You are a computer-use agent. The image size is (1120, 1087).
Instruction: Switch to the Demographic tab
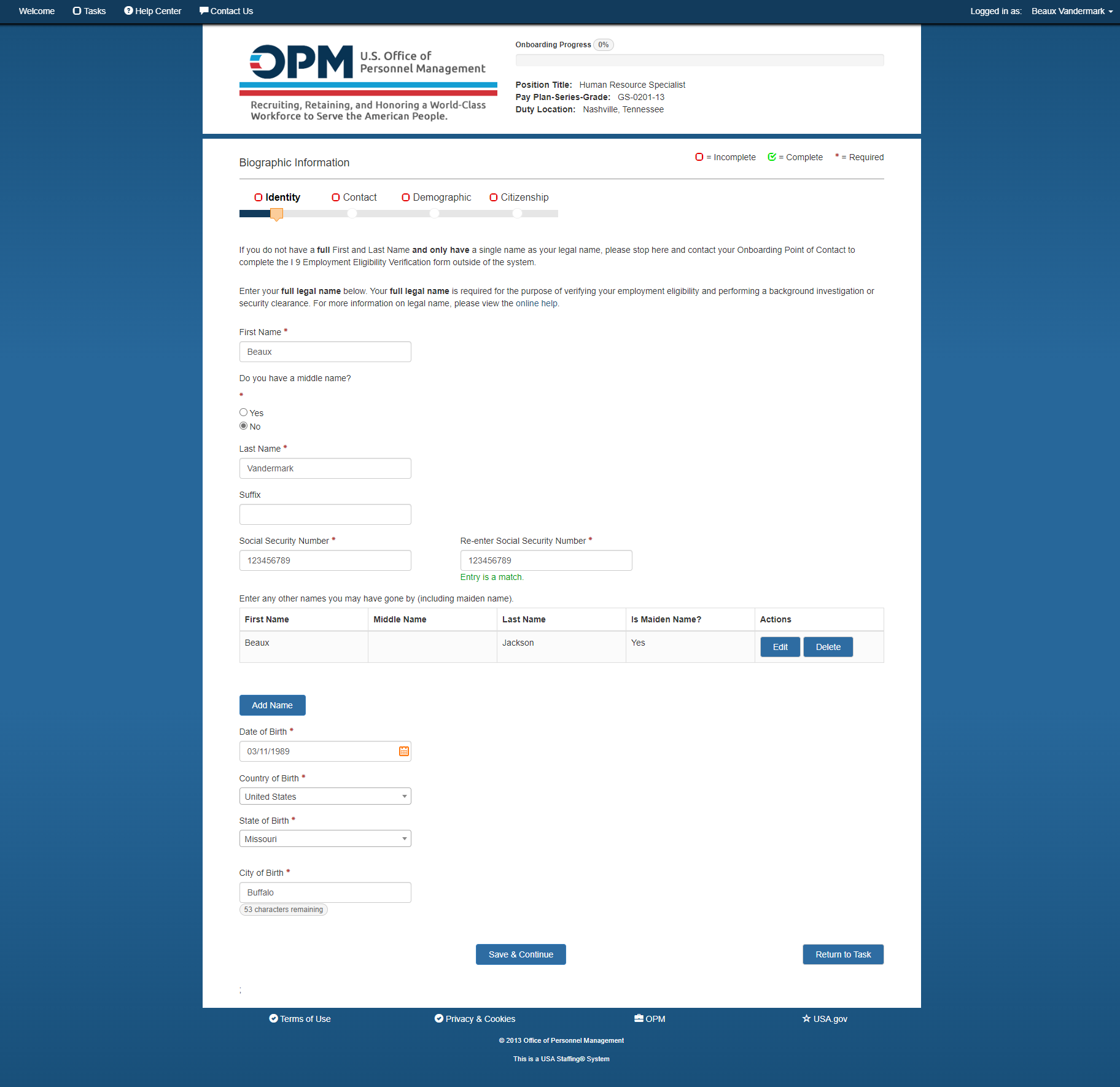pos(437,198)
